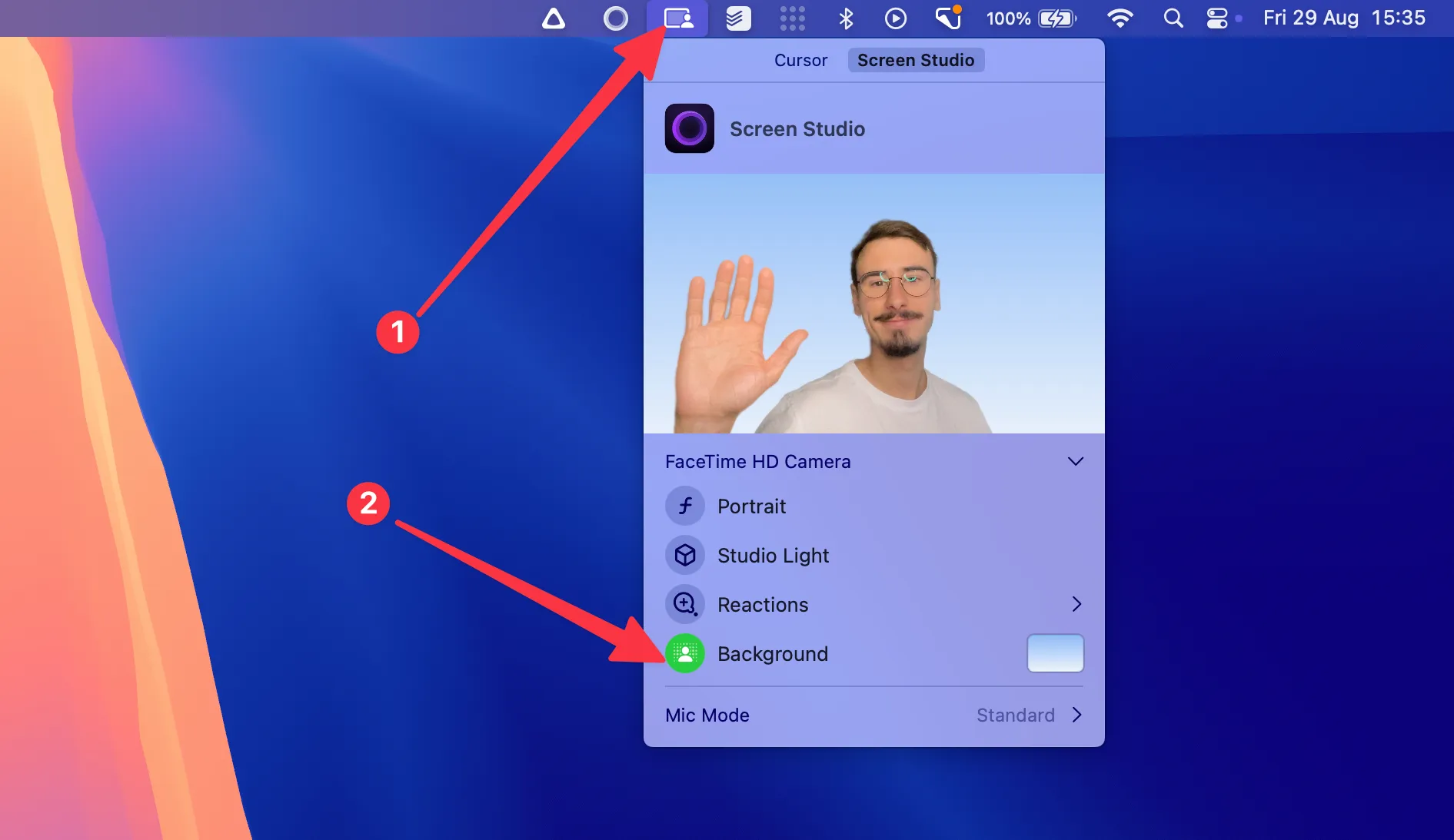Expand the Reactions submenu arrow
Image resolution: width=1454 pixels, height=840 pixels.
(x=1076, y=605)
